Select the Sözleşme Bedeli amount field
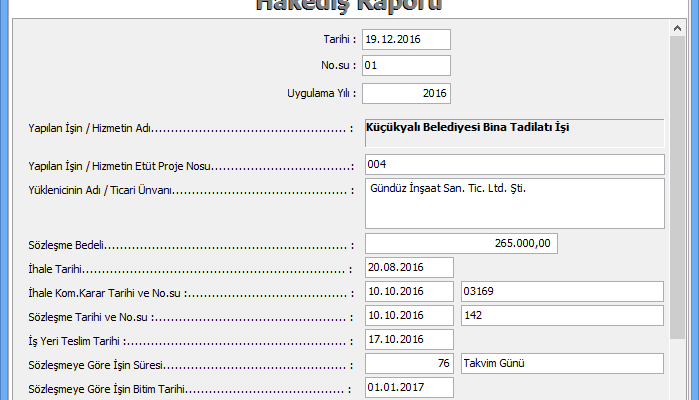This screenshot has height=400, width=699. pyautogui.click(x=462, y=243)
